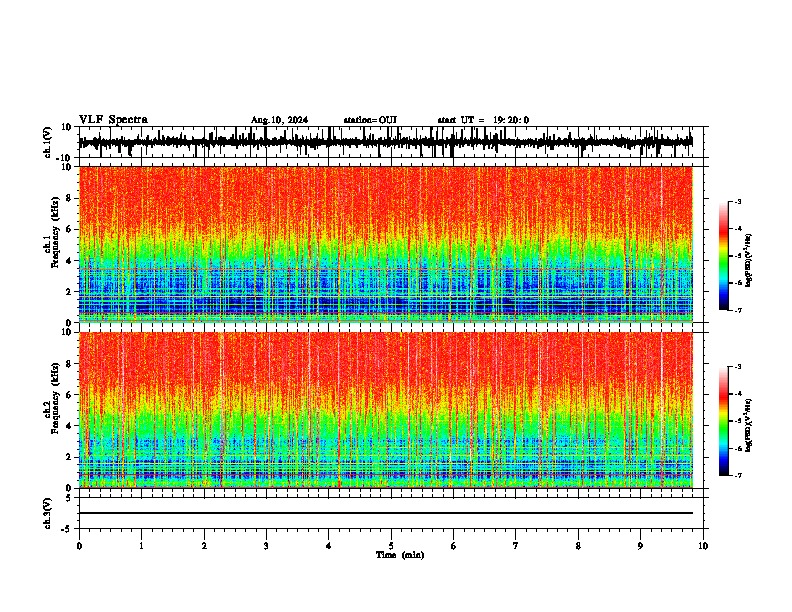The width and height of the screenshot is (792, 612).
Task: Click the time axis tick label "3"
Action: [x=266, y=546]
